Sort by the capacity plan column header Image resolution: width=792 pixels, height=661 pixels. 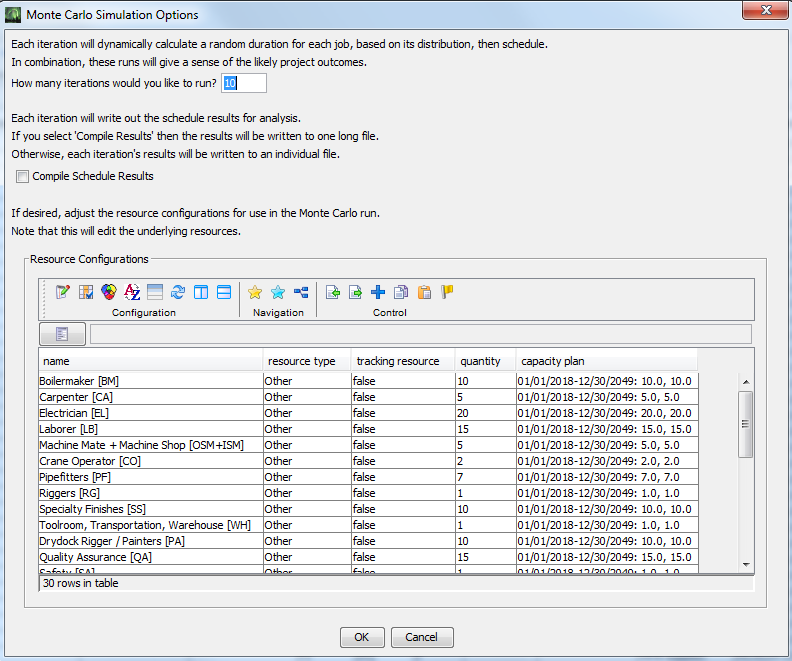606,361
